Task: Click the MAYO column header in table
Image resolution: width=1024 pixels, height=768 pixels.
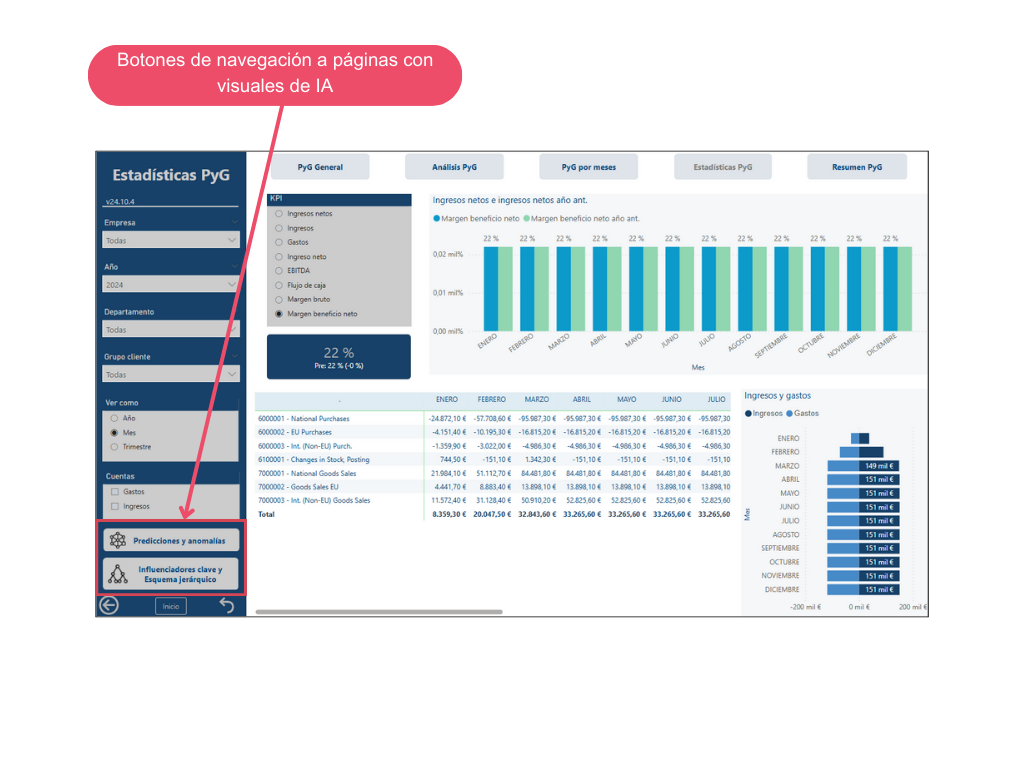Action: click(627, 399)
